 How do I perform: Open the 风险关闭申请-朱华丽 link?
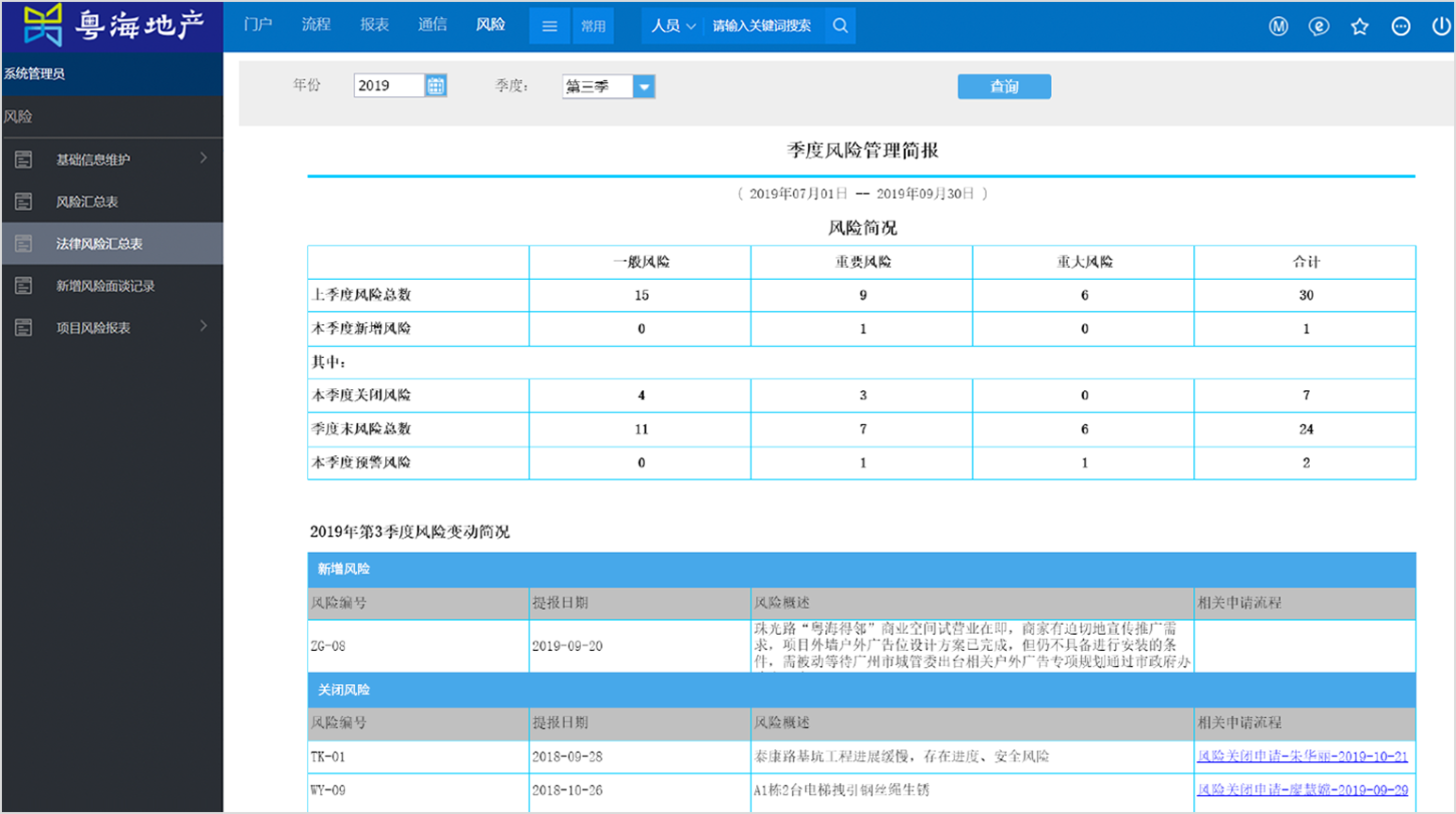(1302, 757)
